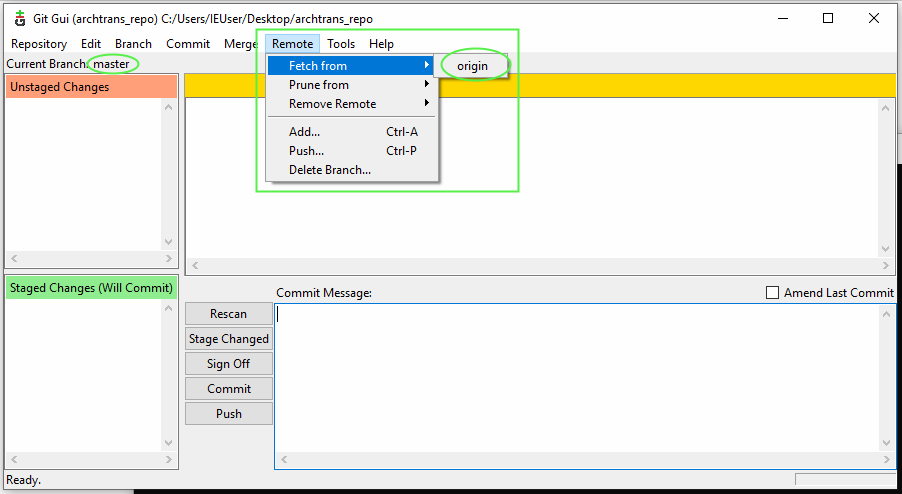Image resolution: width=902 pixels, height=494 pixels.
Task: Click the Push button under Commit
Action: click(x=228, y=414)
